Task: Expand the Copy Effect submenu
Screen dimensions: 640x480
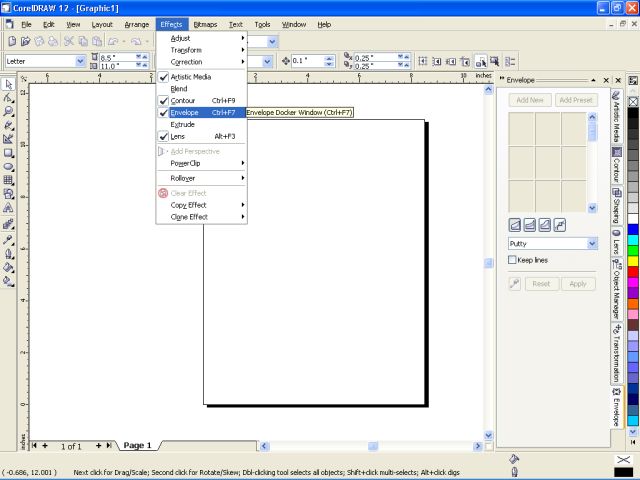Action: coord(202,205)
